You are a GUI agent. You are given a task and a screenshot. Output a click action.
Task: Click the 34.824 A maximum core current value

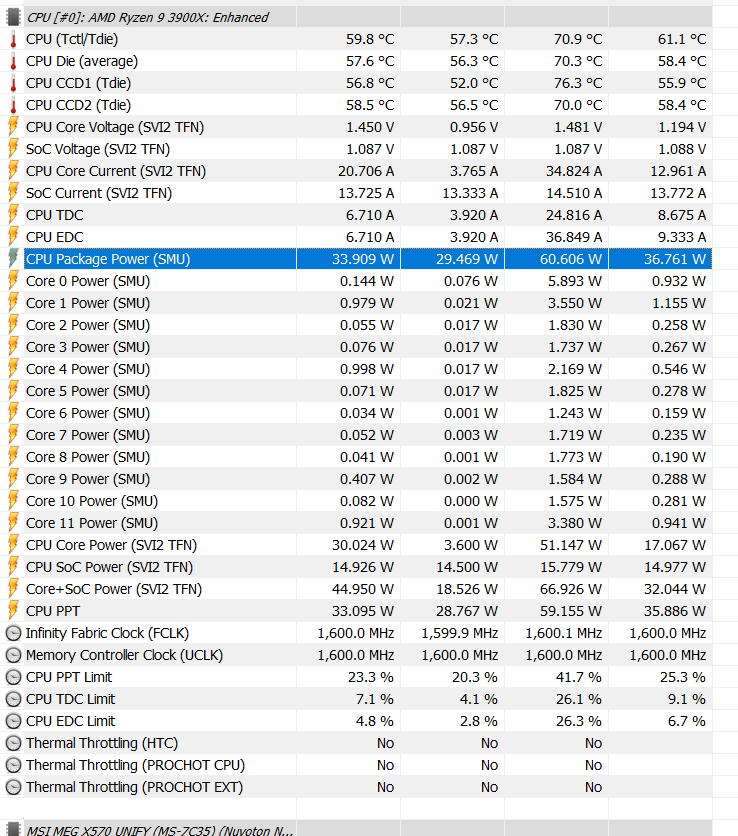pos(574,171)
